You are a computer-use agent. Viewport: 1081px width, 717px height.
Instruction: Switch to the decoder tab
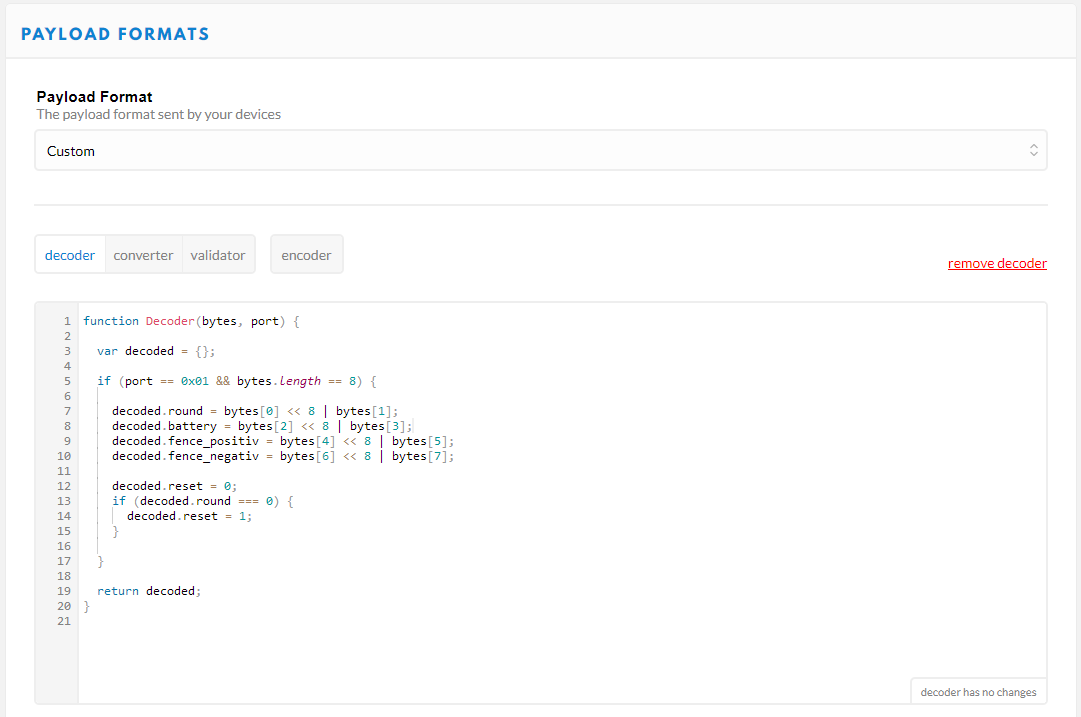(x=70, y=255)
